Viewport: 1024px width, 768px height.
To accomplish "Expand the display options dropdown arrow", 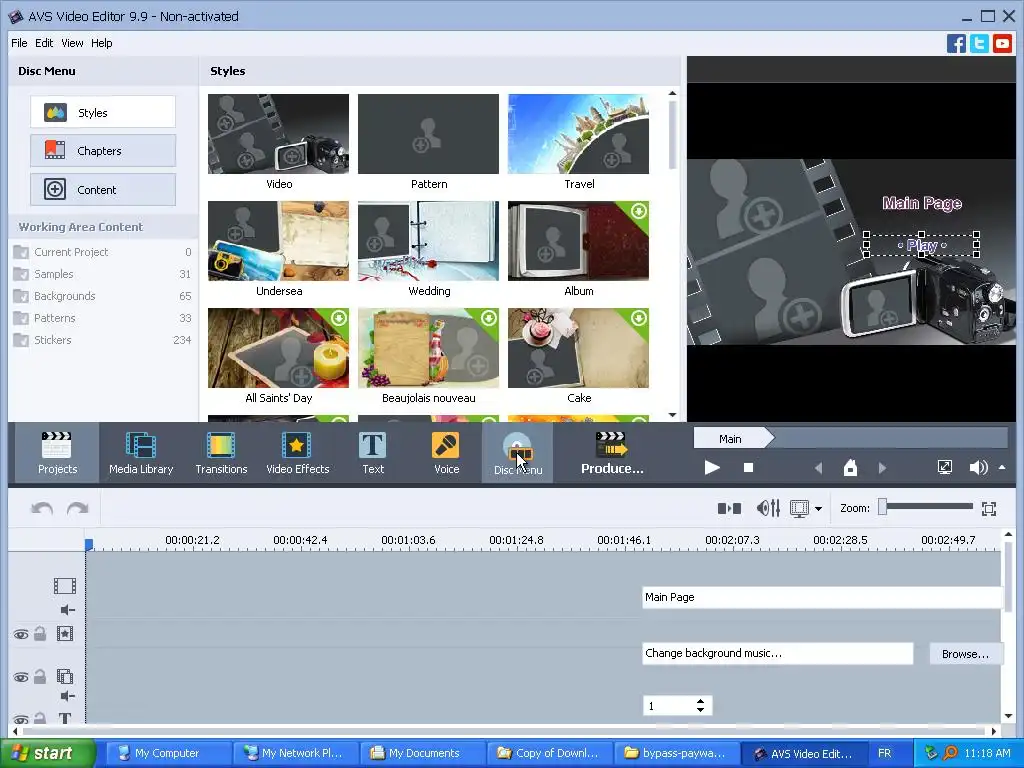I will click(x=818, y=509).
